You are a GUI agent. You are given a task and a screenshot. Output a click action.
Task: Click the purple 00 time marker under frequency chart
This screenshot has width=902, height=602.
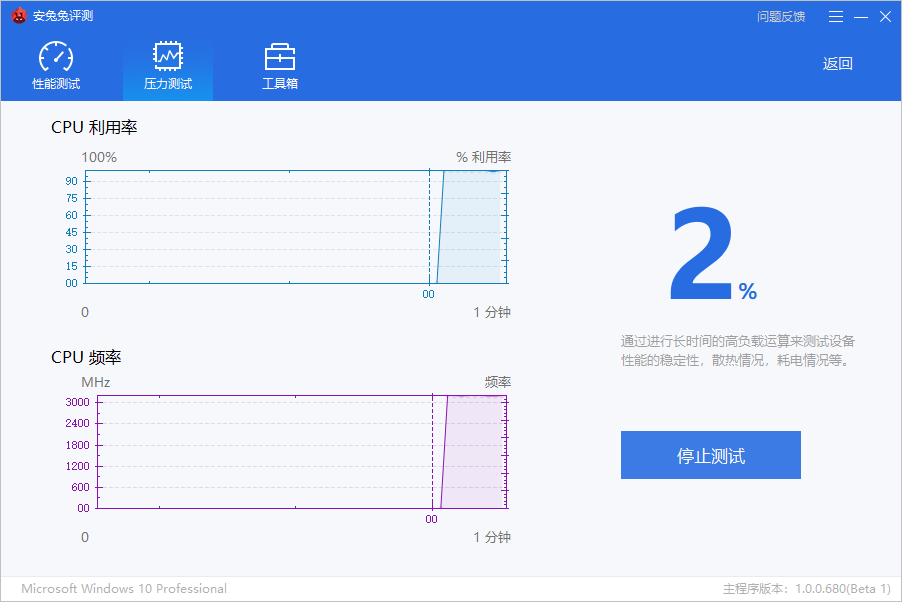tap(431, 519)
